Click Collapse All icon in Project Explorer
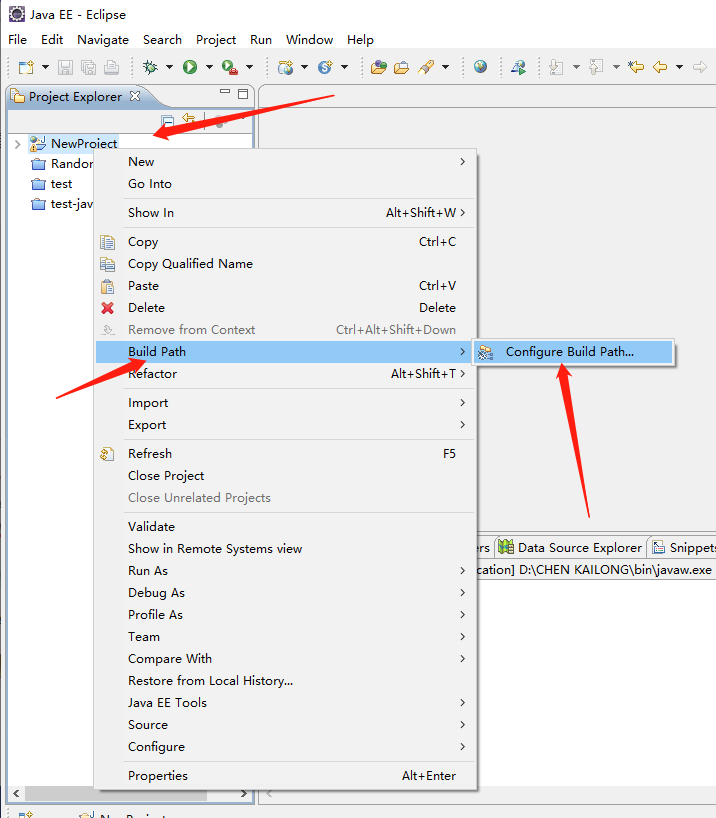Image resolution: width=716 pixels, height=818 pixels. click(x=168, y=120)
